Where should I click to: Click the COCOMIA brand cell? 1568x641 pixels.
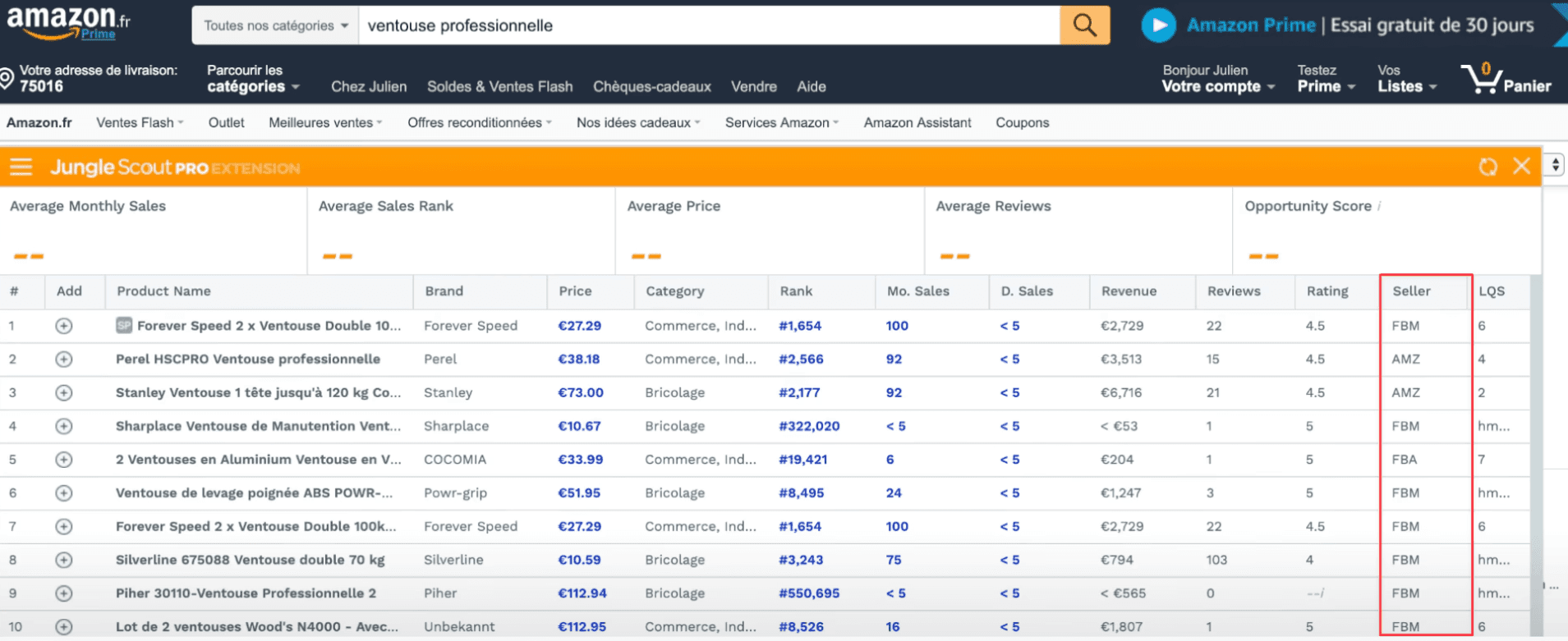click(455, 460)
